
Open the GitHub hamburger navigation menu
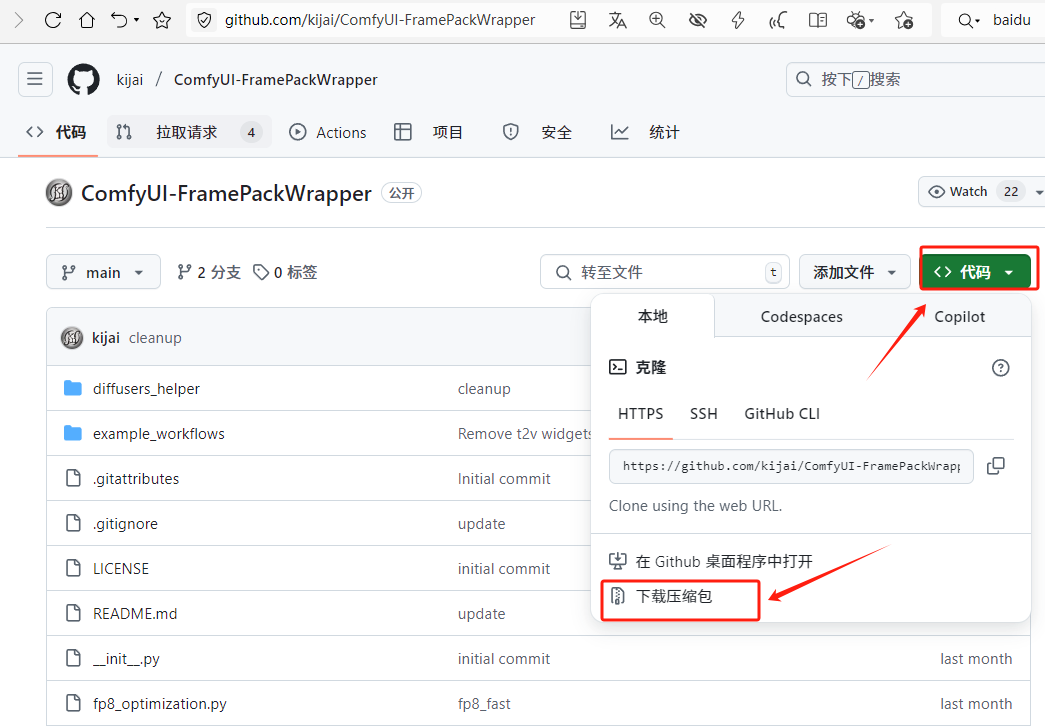coord(35,79)
